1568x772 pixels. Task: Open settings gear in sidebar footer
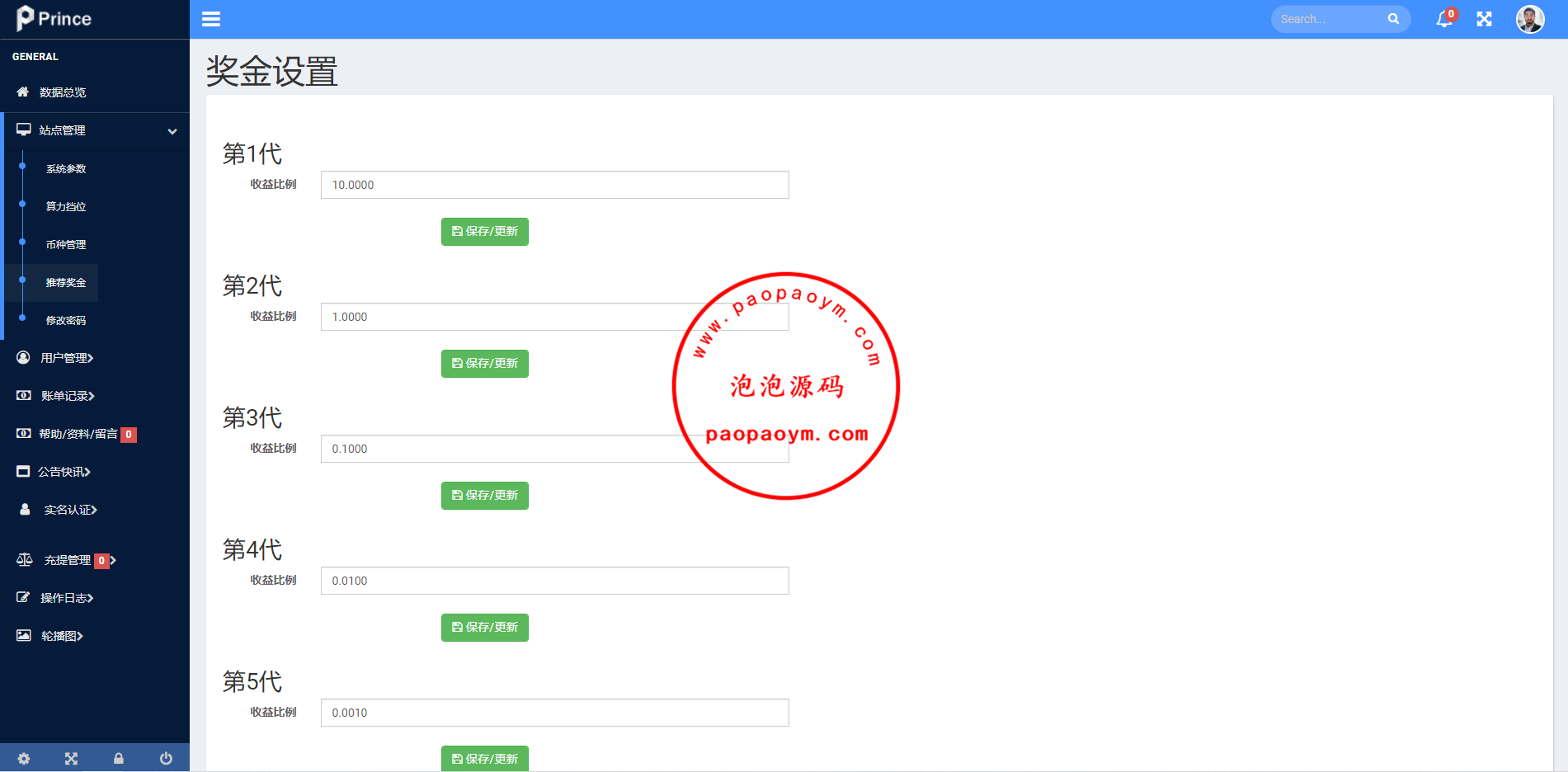pyautogui.click(x=24, y=758)
